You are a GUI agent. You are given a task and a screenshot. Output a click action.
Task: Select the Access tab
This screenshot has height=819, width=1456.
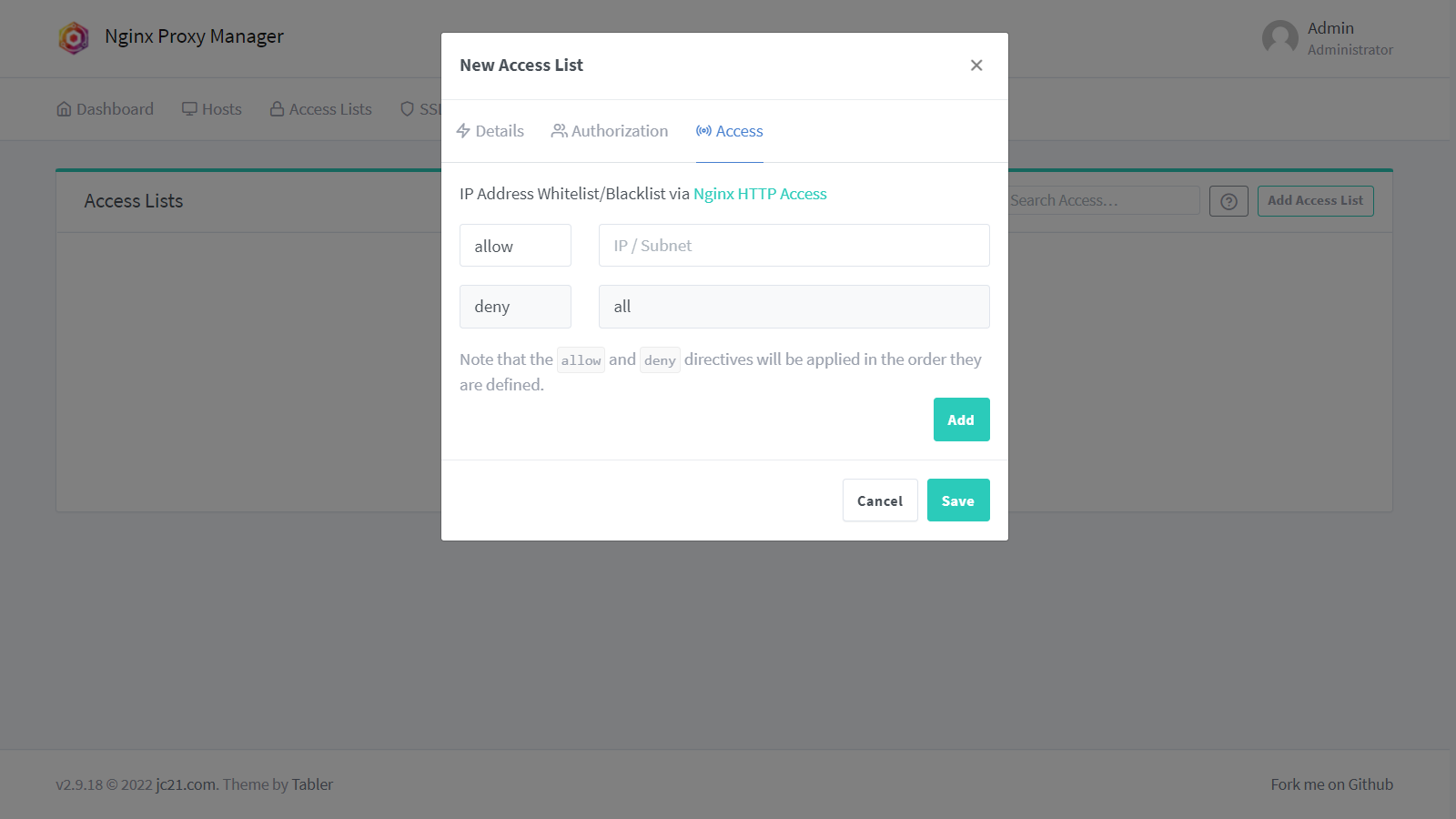730,131
